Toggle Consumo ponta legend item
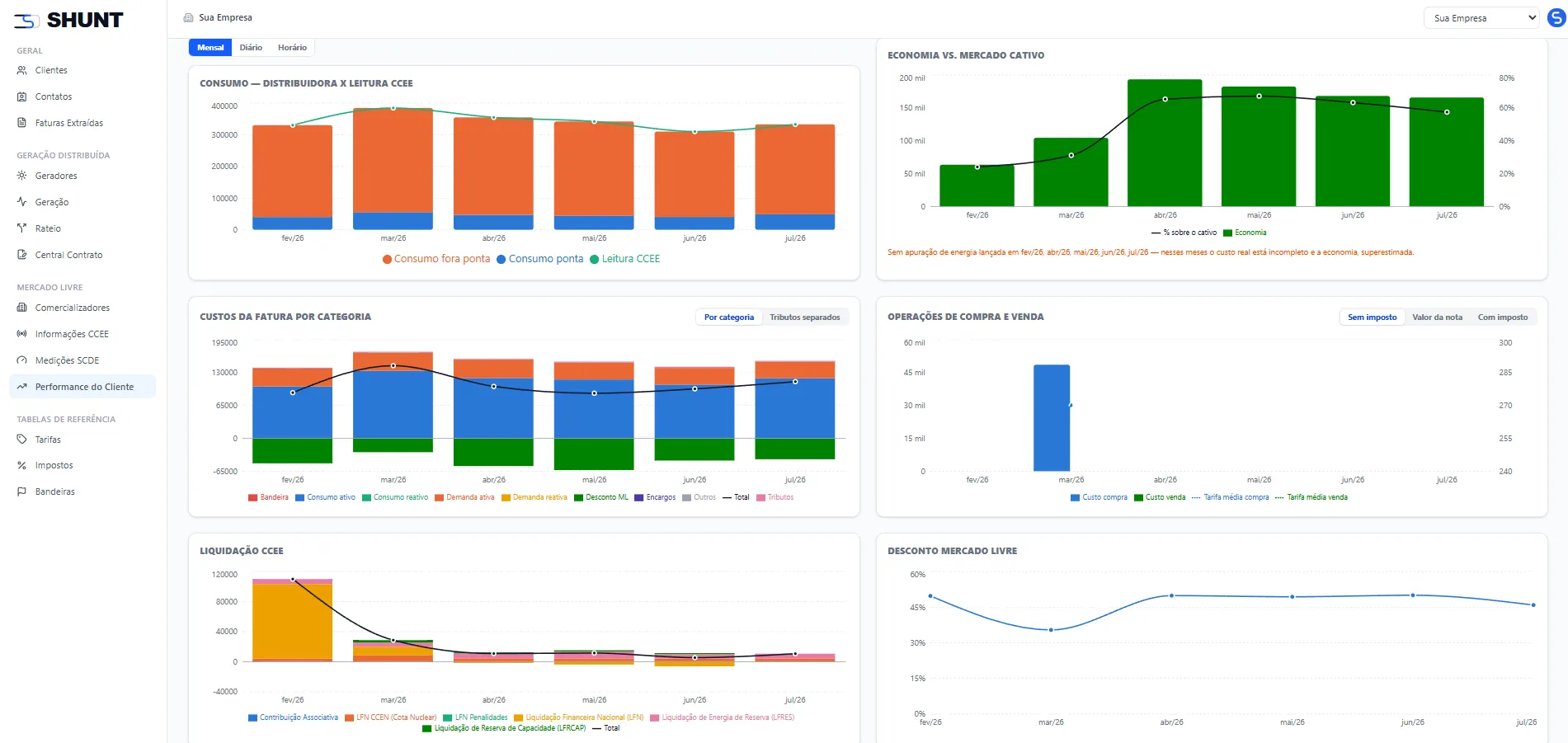This screenshot has width=1568, height=743. click(x=539, y=259)
